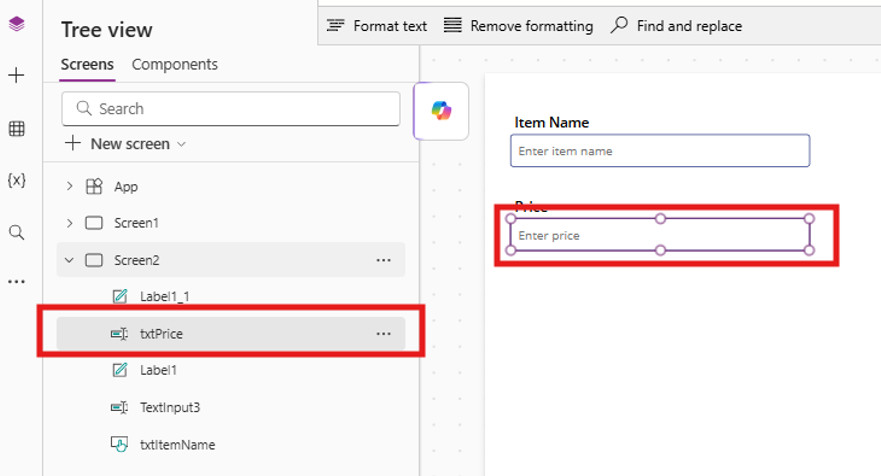Open the New screen dropdown
Image resolution: width=881 pixels, height=476 pixels.
[126, 144]
